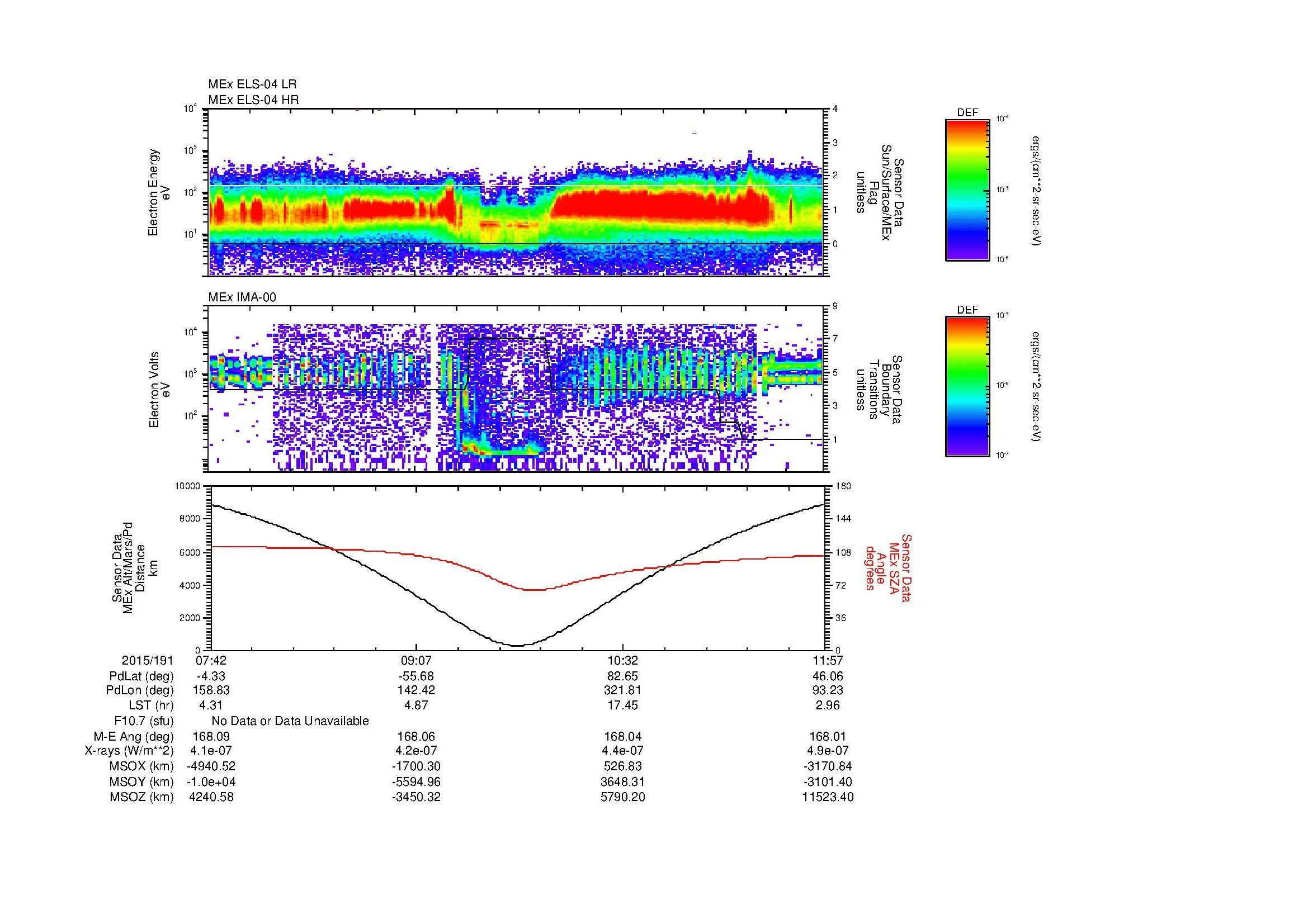The width and height of the screenshot is (1308, 924).
Task: Click the '09:07' time tick label
Action: coord(417,660)
